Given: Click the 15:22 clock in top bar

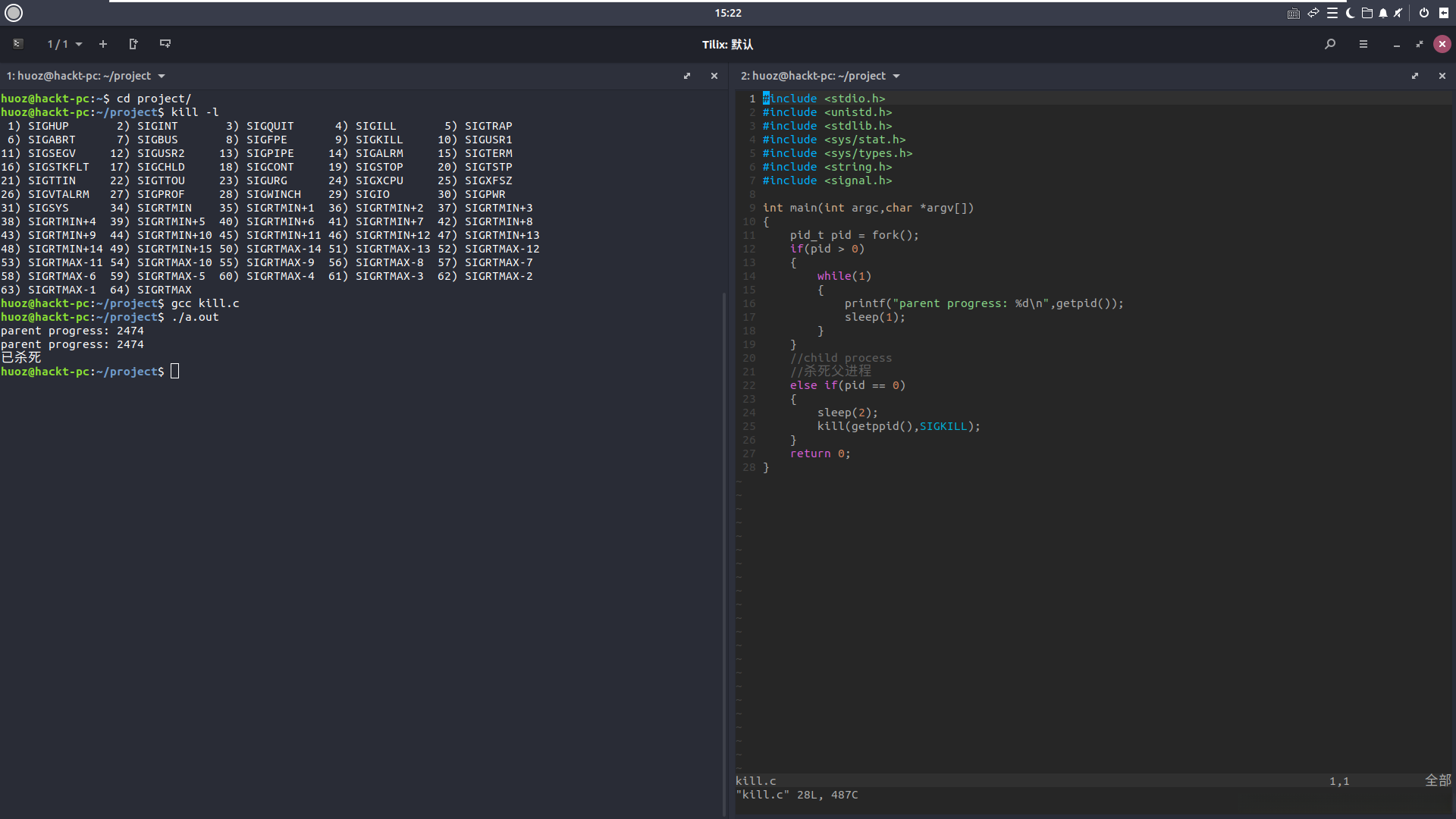Looking at the screenshot, I should click(728, 13).
